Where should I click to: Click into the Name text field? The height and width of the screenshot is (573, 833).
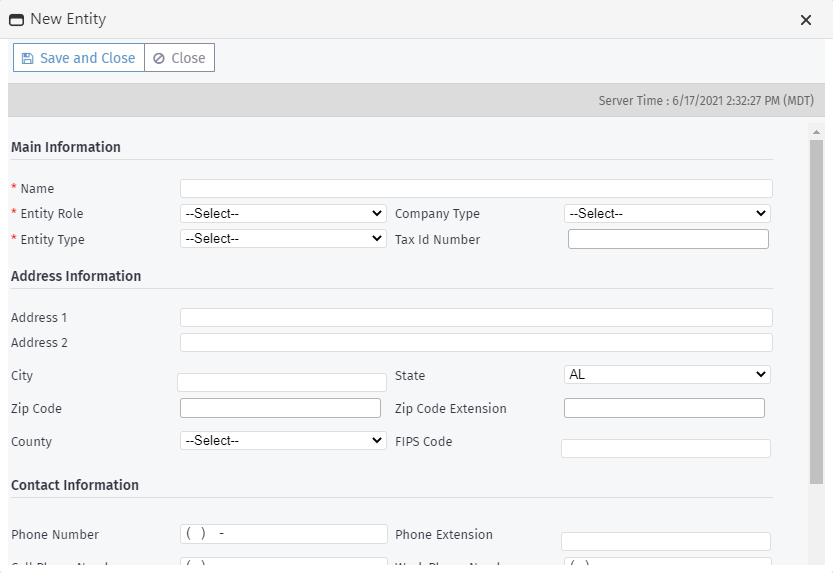pos(476,188)
